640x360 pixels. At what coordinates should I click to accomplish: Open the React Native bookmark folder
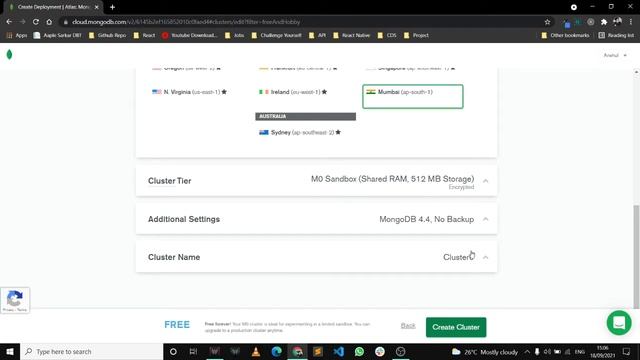[x=351, y=36]
